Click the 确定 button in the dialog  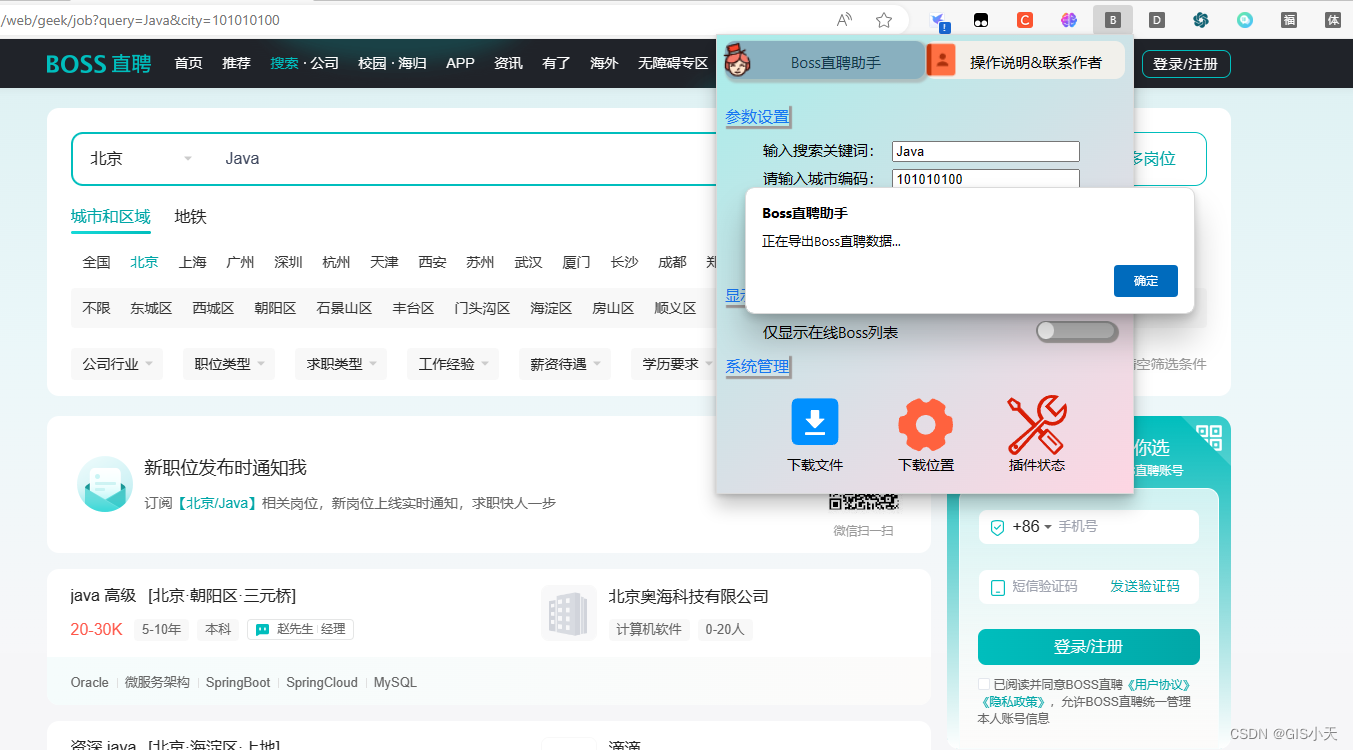coord(1145,281)
